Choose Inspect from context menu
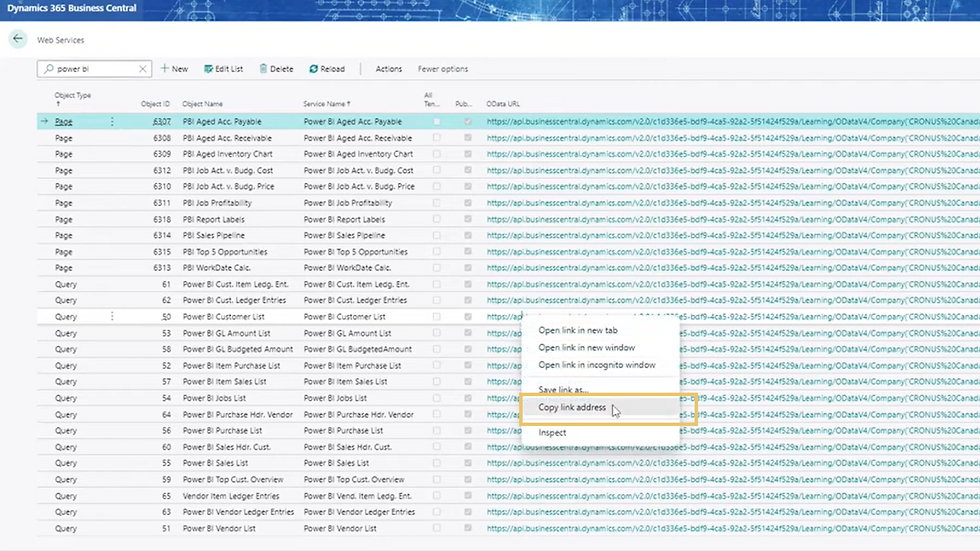This screenshot has height=551, width=980. [552, 432]
